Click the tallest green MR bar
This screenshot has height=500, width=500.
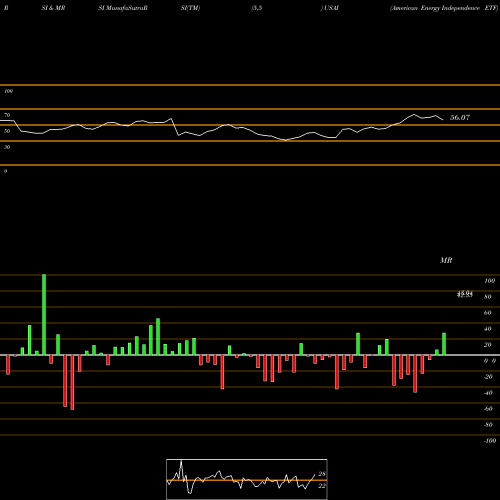pos(44,315)
